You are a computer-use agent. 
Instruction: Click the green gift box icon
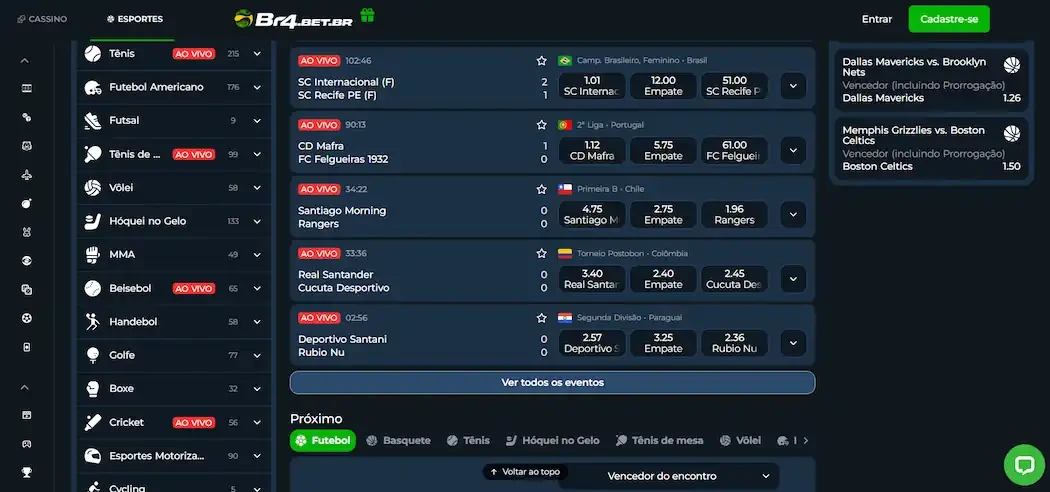367,15
